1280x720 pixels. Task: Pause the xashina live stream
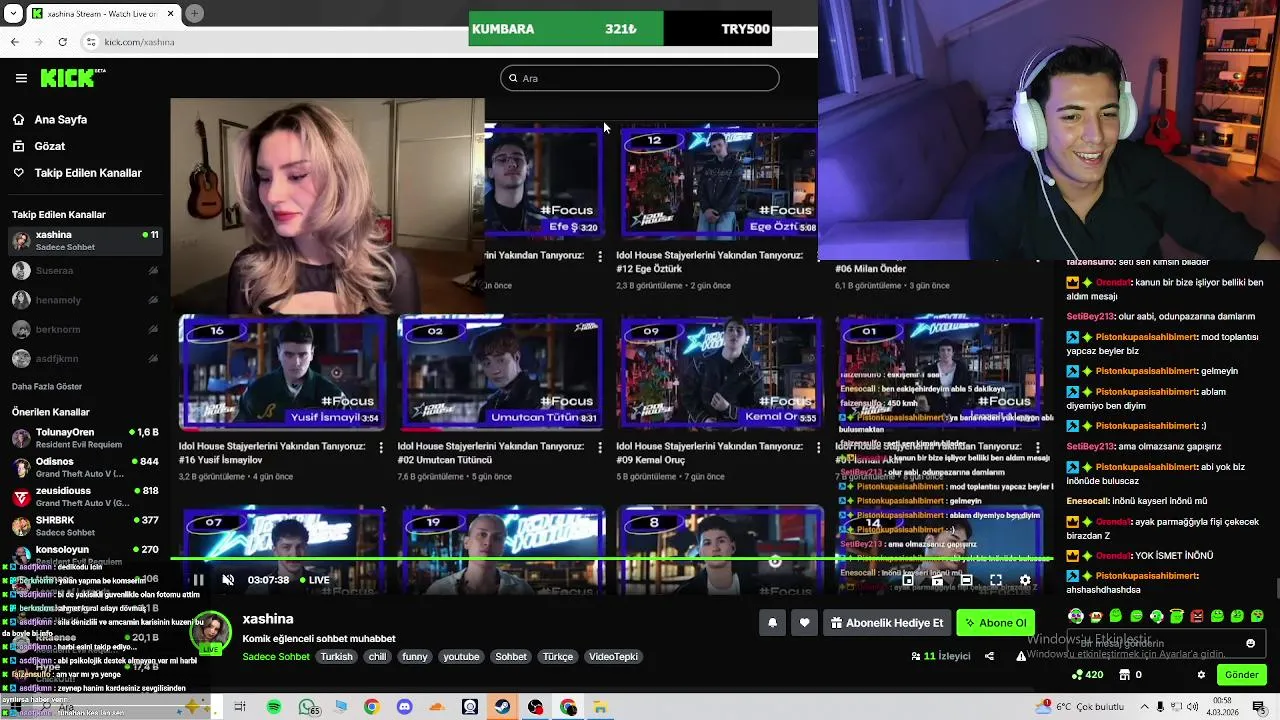(x=198, y=580)
